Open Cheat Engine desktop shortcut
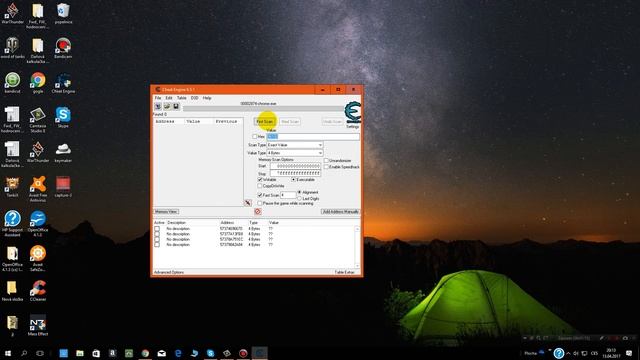Screen dimensions: 640x360 click(x=63, y=83)
